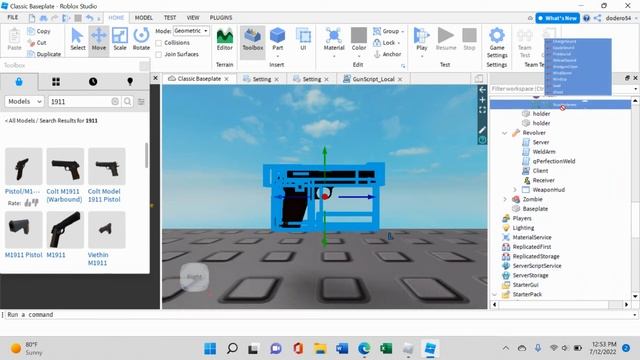Switch to the PLUGINS ribbon tab
Screen dimensions: 640x360
click(221, 18)
